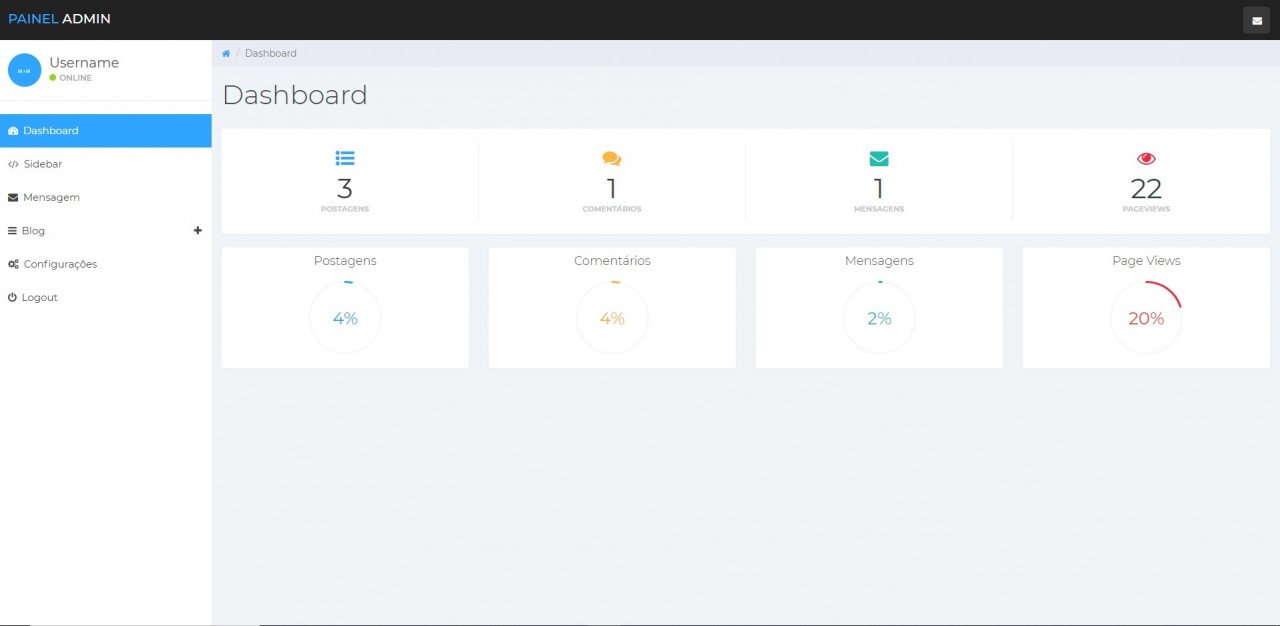Click the PAINEL ADMIN logo
This screenshot has height=626, width=1280.
59,19
